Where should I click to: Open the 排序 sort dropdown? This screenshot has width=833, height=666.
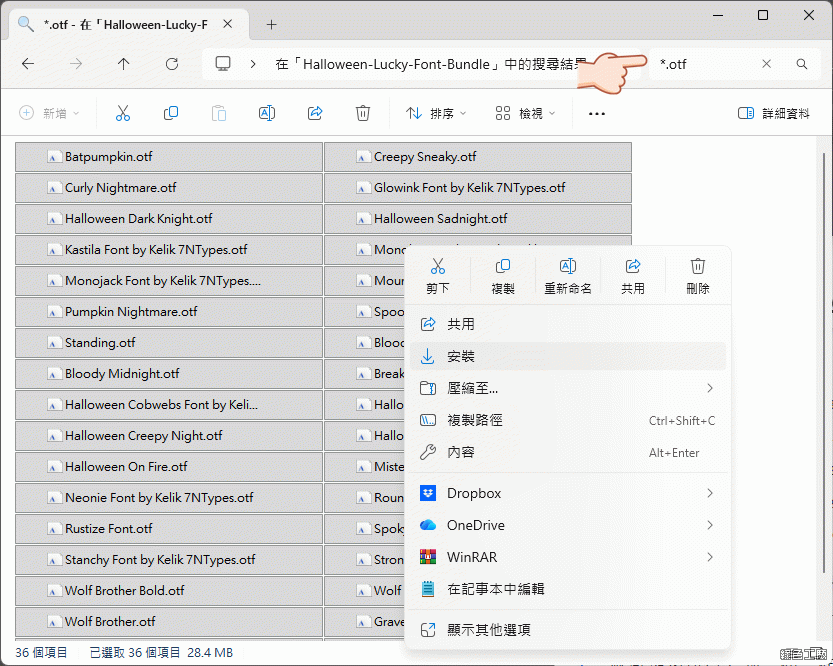click(x=436, y=114)
